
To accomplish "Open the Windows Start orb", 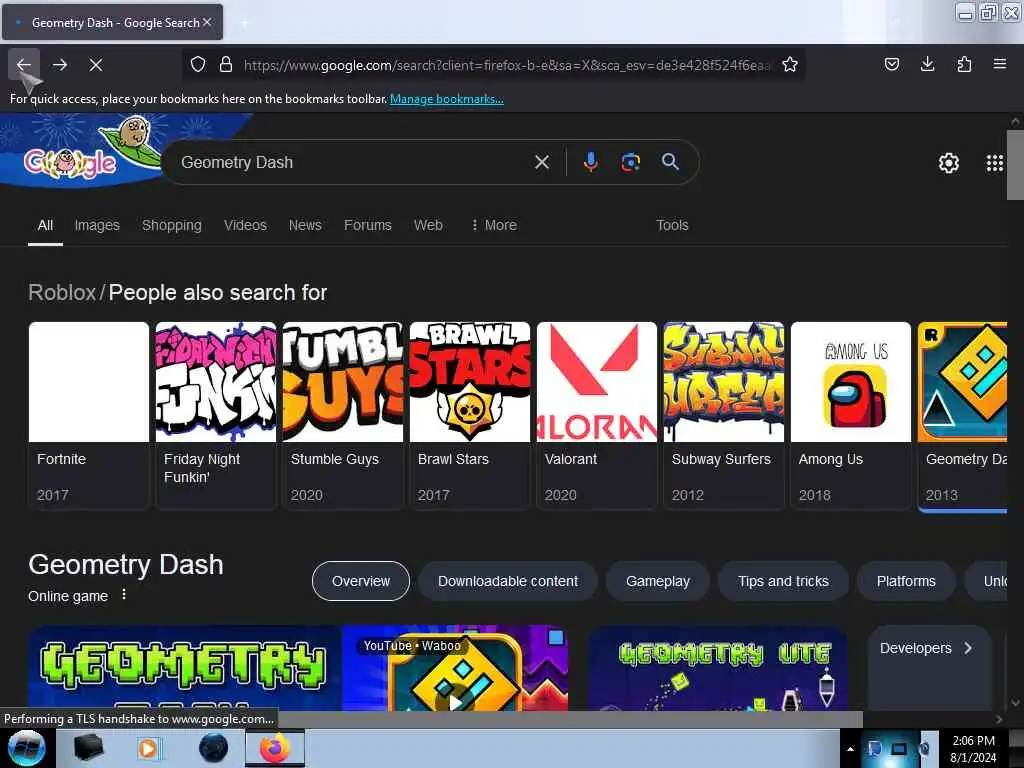I will [x=26, y=748].
